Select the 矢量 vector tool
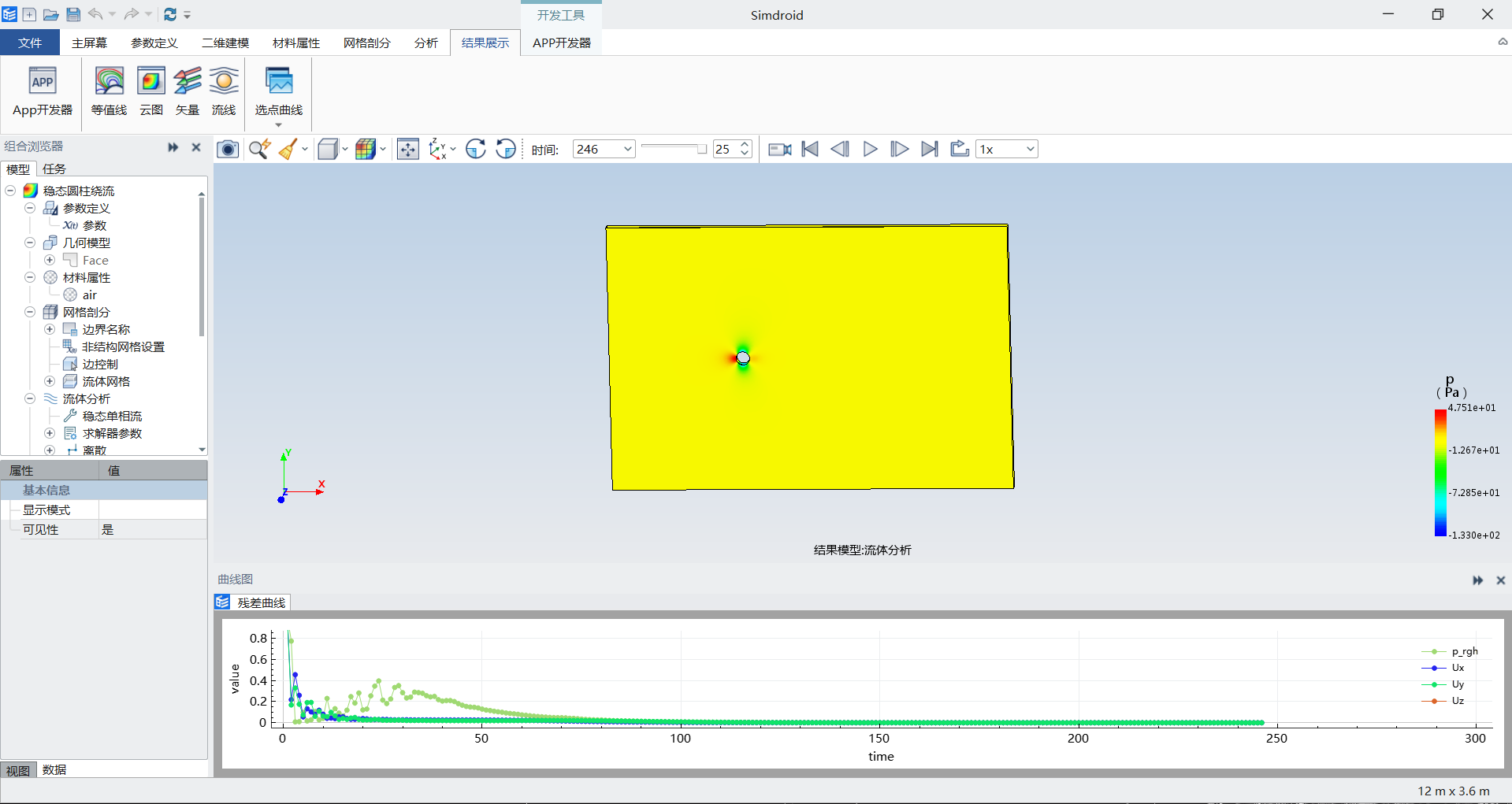Screen dimensions: 1512x804 (x=188, y=92)
